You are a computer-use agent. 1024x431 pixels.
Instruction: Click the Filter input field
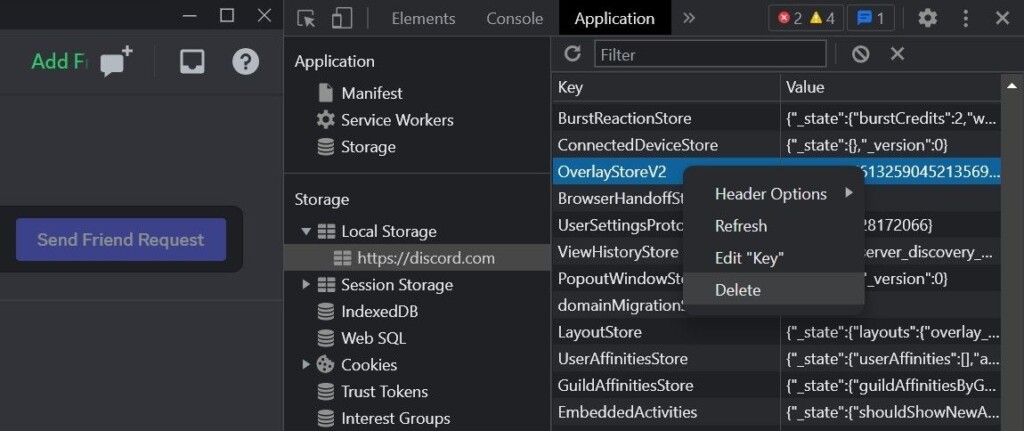pyautogui.click(x=710, y=54)
